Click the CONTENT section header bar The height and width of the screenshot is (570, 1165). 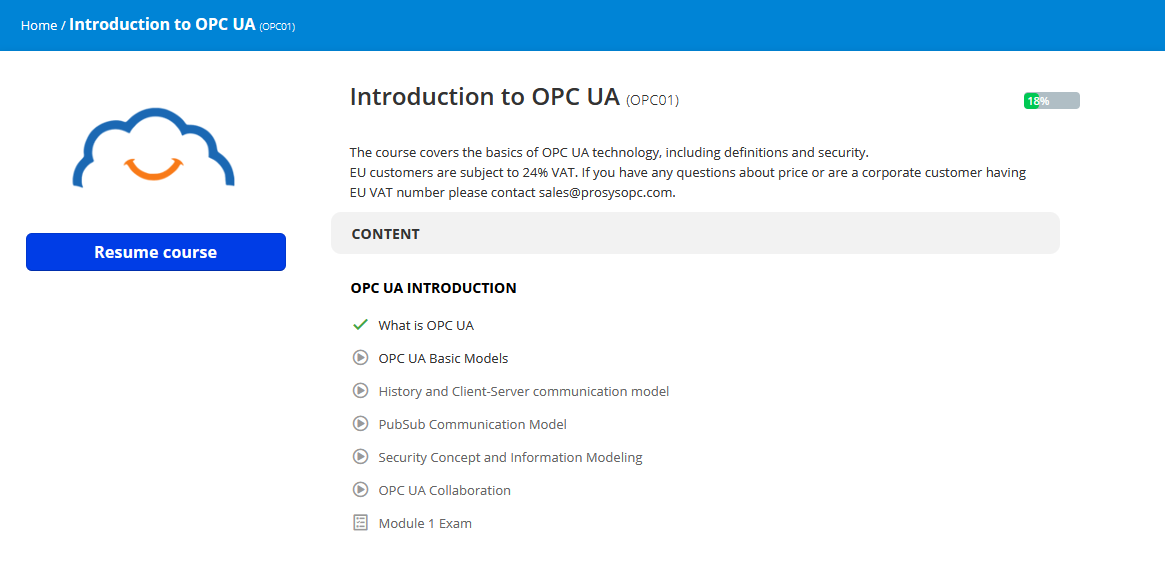click(695, 234)
